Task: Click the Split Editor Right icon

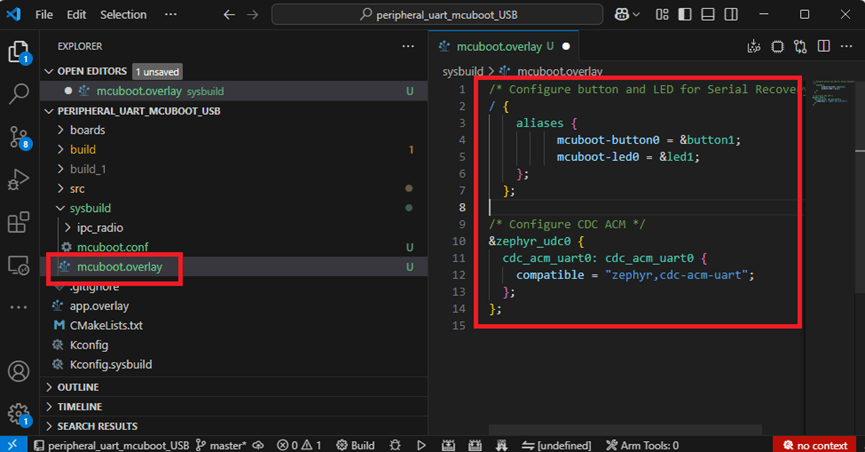Action: pyautogui.click(x=823, y=46)
